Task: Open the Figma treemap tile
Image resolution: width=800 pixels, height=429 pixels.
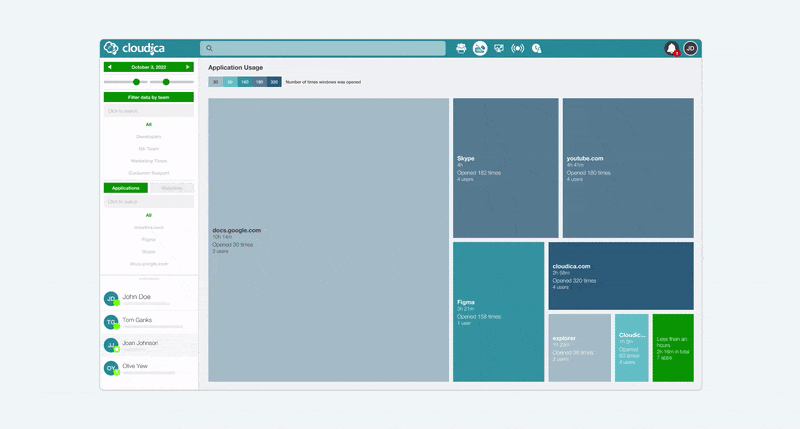Action: pos(498,312)
